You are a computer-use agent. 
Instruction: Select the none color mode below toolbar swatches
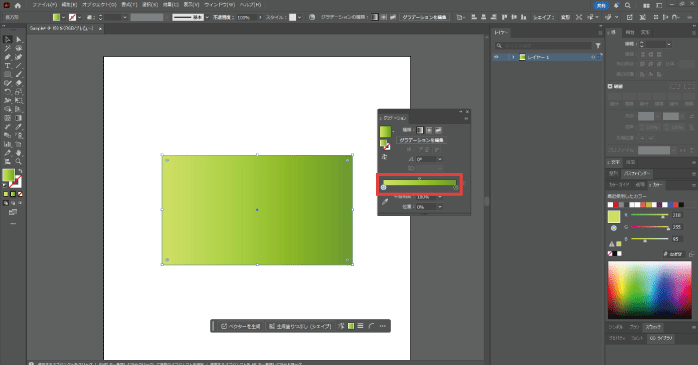(20, 194)
